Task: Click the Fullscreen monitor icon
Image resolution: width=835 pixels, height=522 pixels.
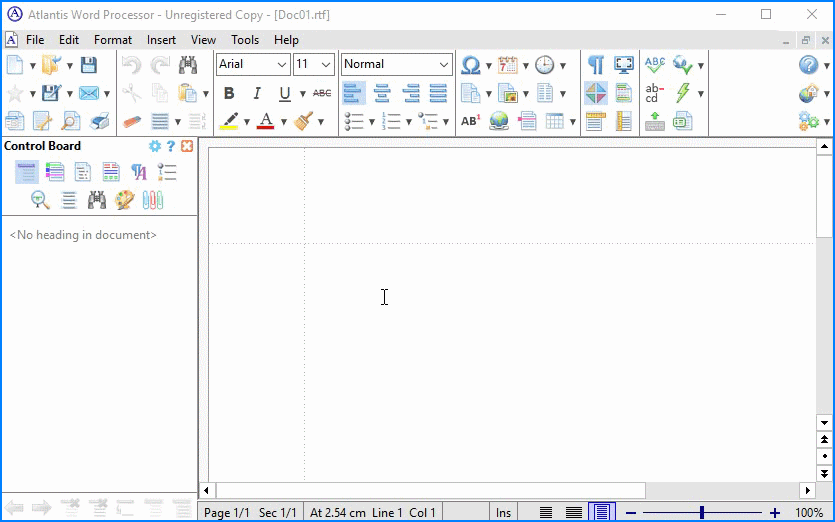Action: [x=624, y=65]
